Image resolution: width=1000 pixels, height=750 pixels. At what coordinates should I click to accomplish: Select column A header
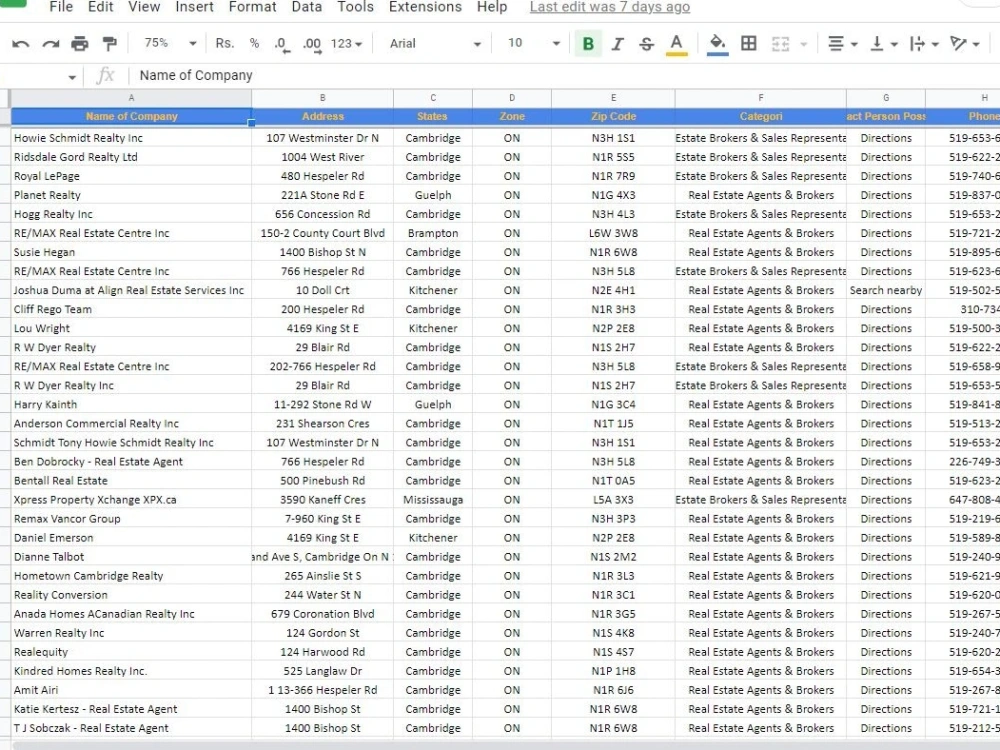click(131, 98)
